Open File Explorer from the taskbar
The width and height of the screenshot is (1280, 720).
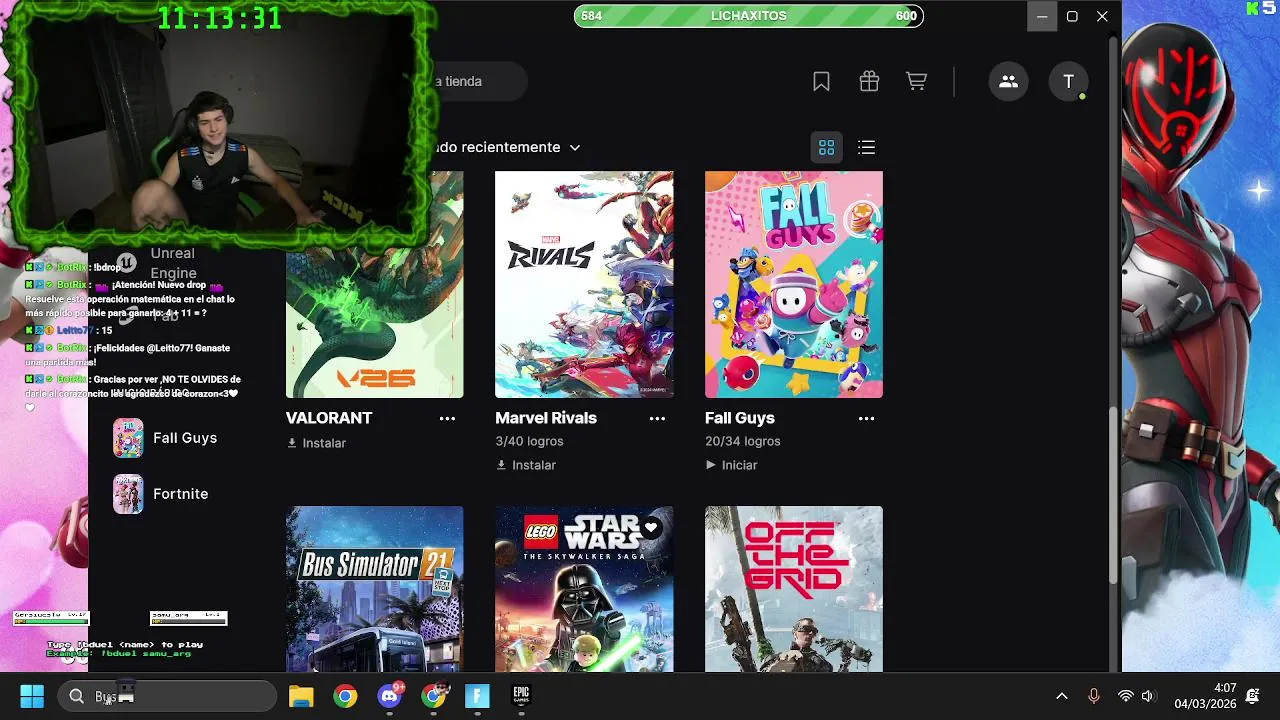pyautogui.click(x=301, y=696)
